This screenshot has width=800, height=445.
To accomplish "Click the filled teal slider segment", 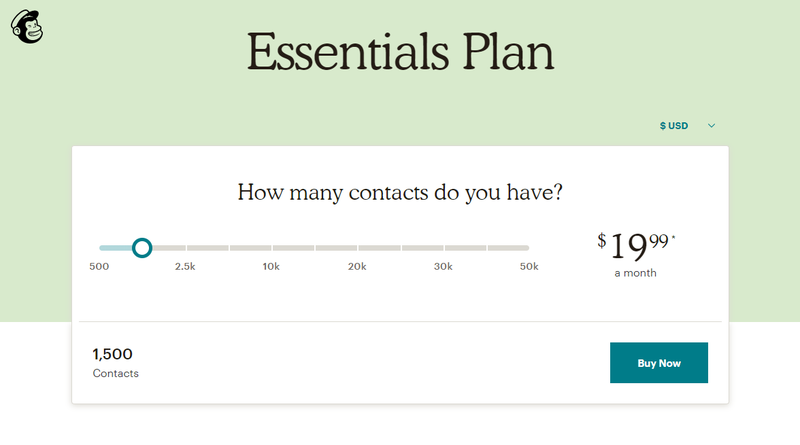I will pyautogui.click(x=116, y=248).
